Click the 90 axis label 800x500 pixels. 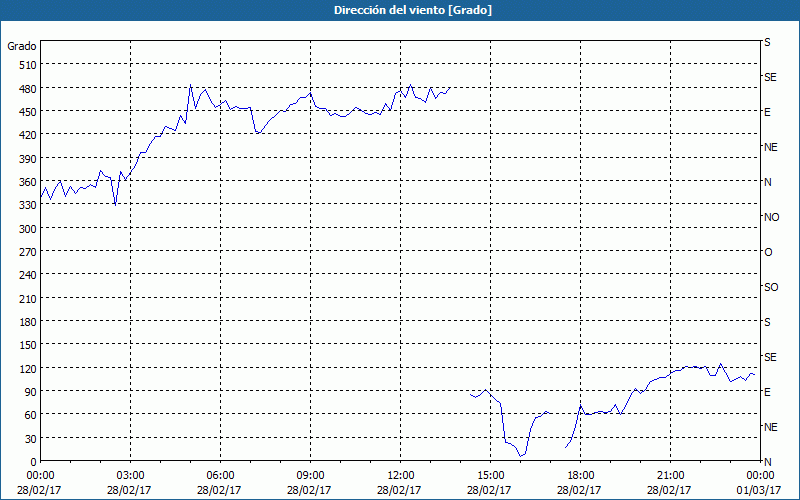(x=31, y=392)
